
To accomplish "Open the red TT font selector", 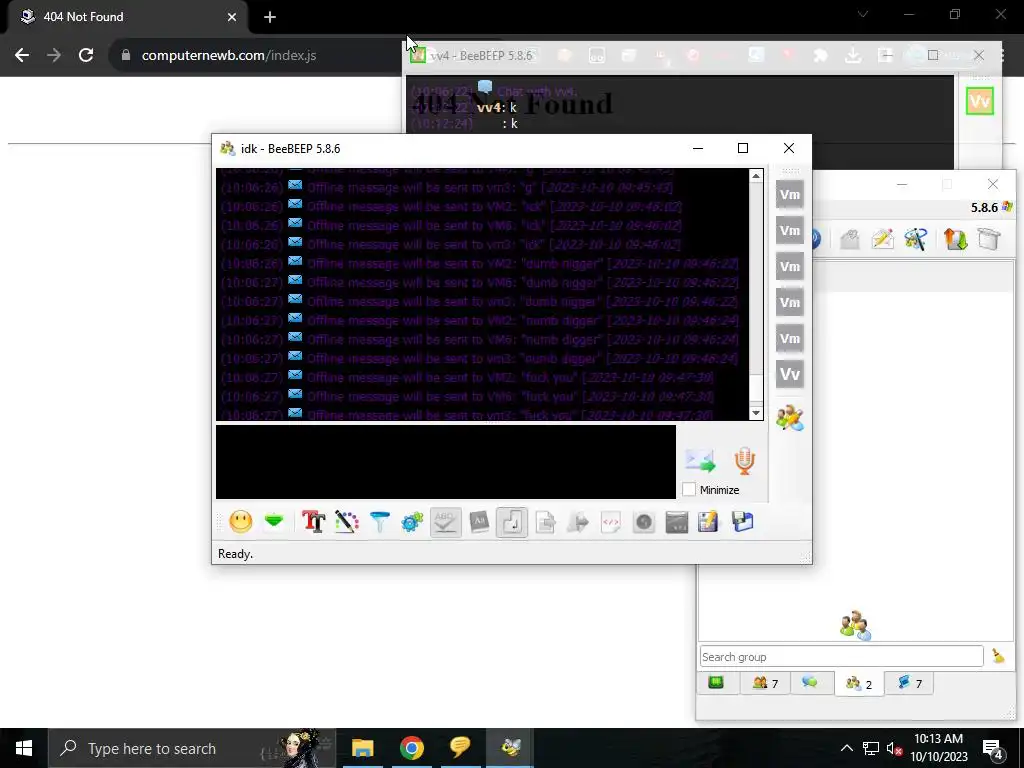I will tap(313, 522).
